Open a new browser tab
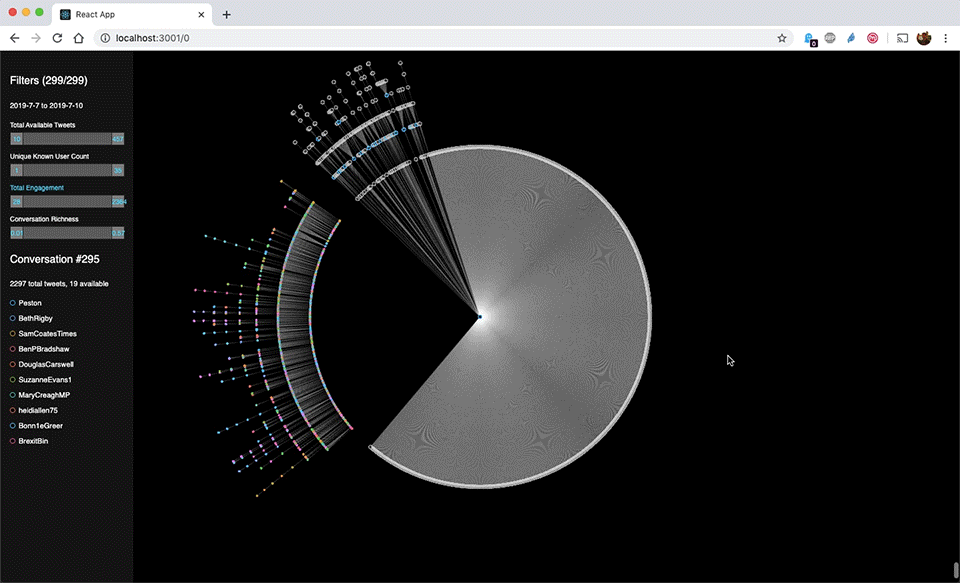The image size is (960, 583). 226,14
